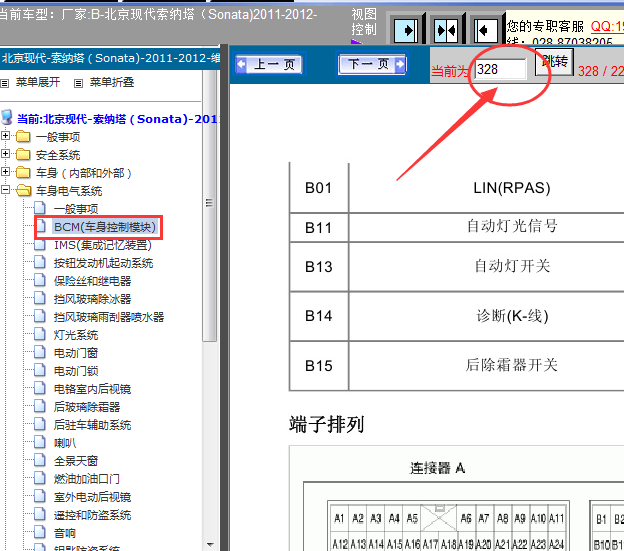Open the 电铬室内后视镜 tree item
The width and height of the screenshot is (624, 551).
point(92,389)
